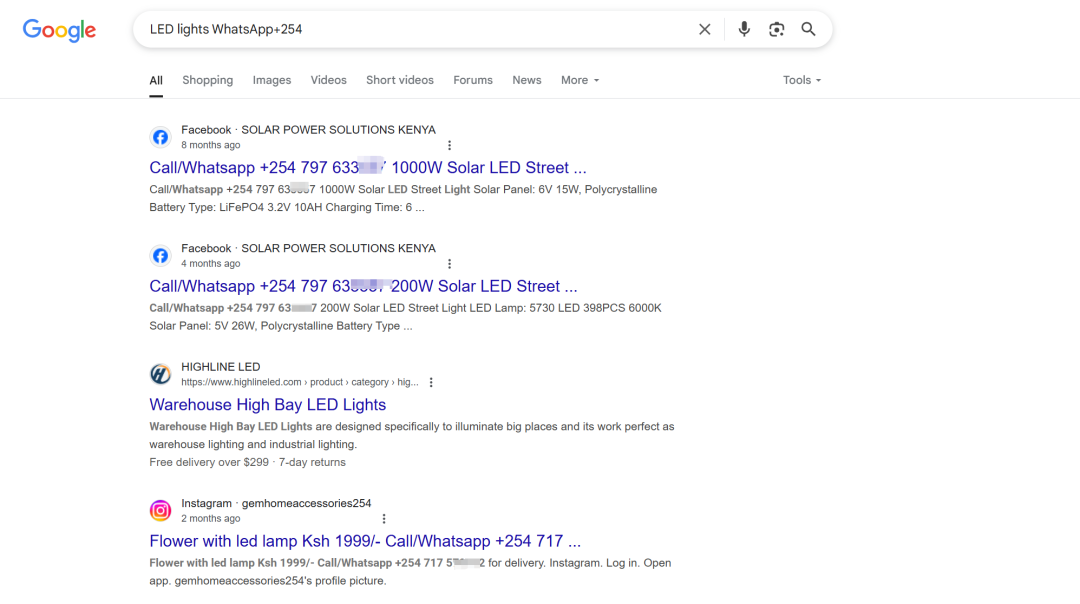1080x604 pixels.
Task: Switch to the Shopping tab
Action: (x=207, y=81)
